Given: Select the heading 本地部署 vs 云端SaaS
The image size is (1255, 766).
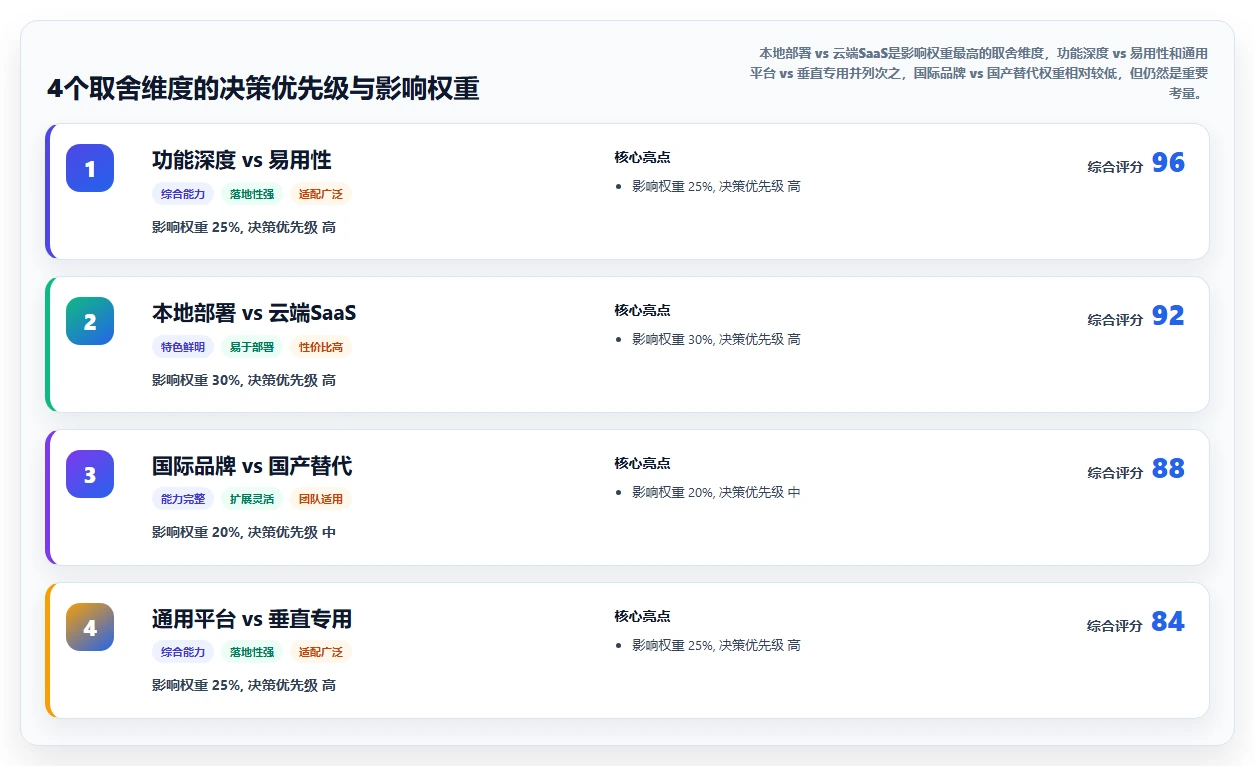Looking at the screenshot, I should (x=254, y=313).
